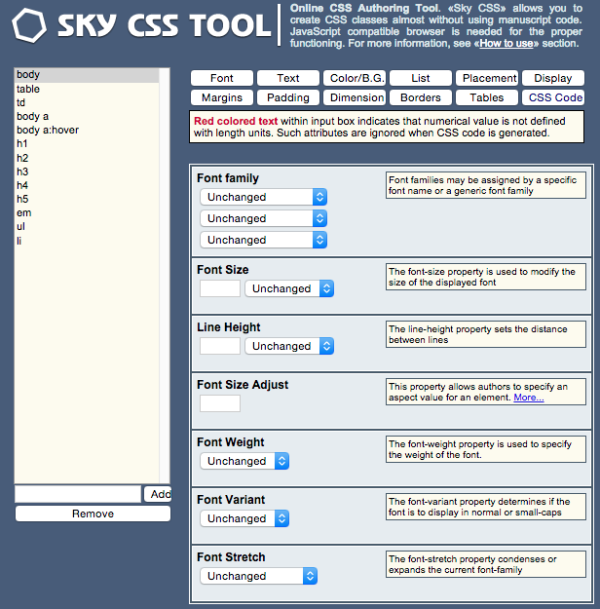Select the List tab
The height and width of the screenshot is (609, 600).
[x=421, y=78]
